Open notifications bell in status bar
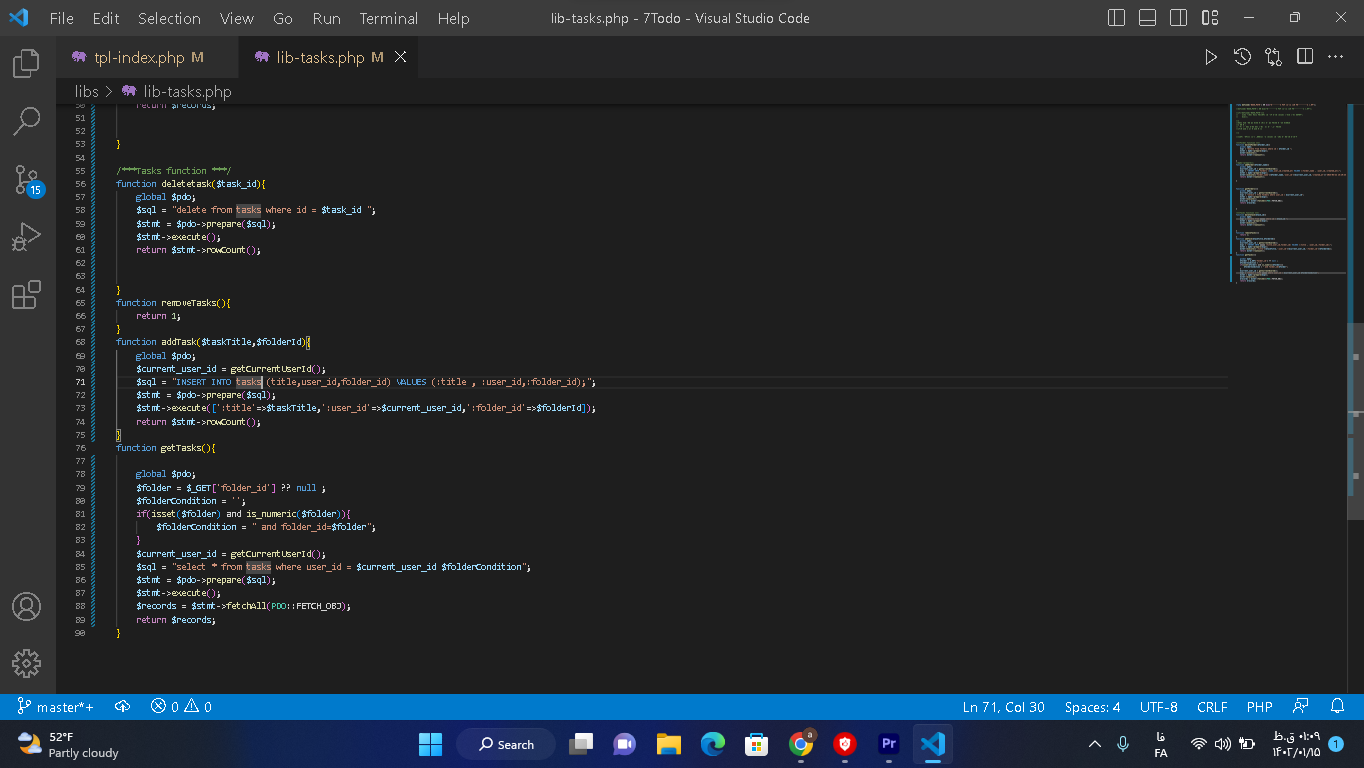The height and width of the screenshot is (768, 1364). pyautogui.click(x=1337, y=707)
